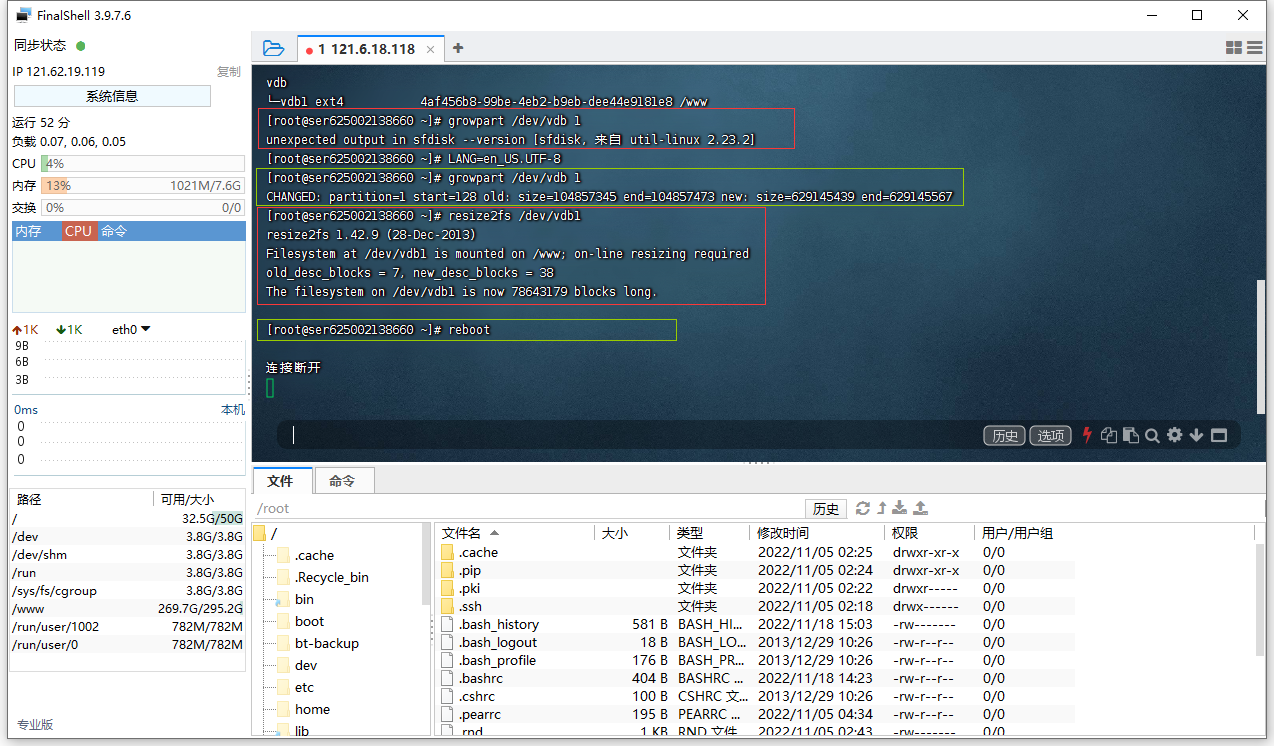Select the CPU monitoring tab
Viewport: 1274px width, 746px height.
point(77,231)
